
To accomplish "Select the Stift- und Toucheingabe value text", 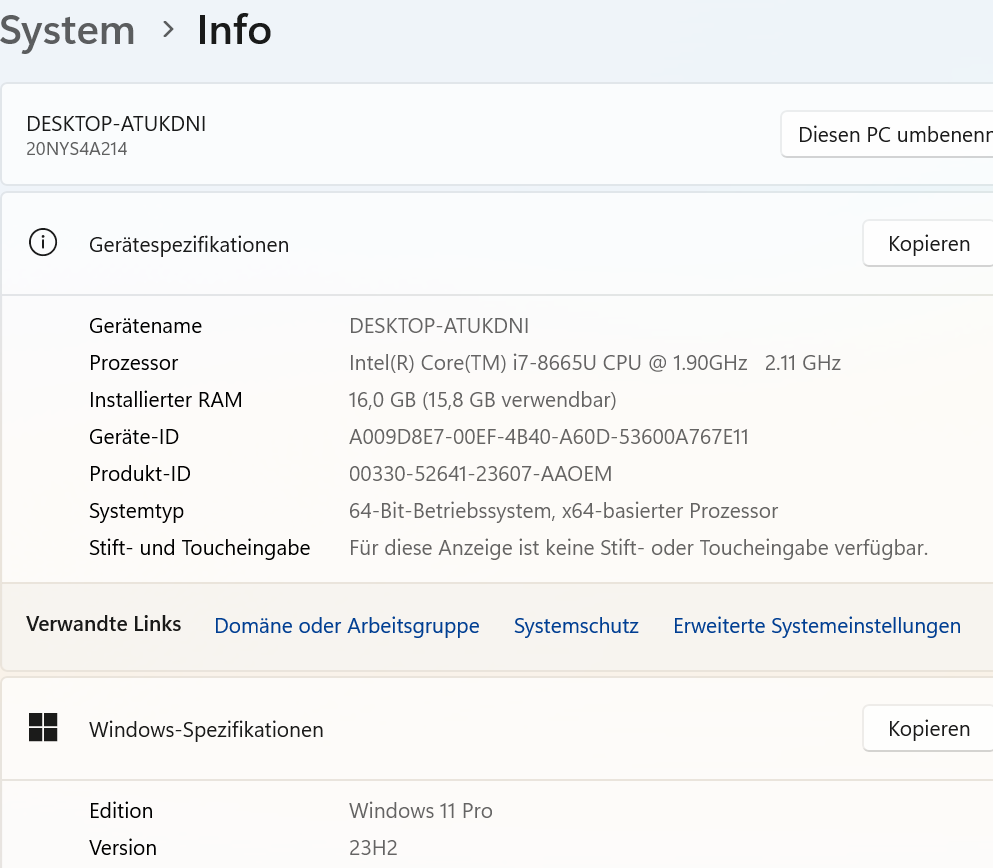I will coord(638,548).
